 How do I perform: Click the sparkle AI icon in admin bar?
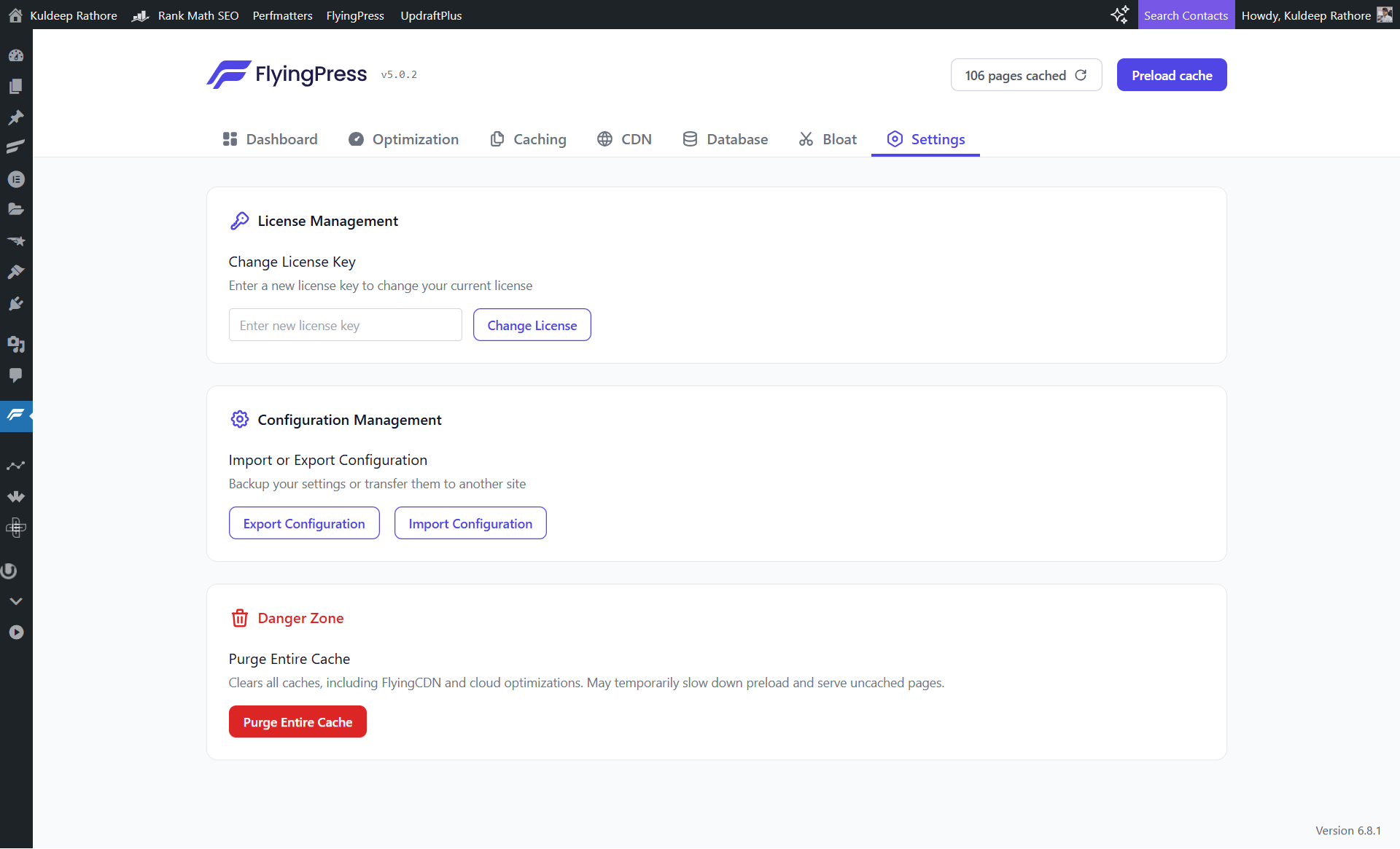pos(1120,15)
